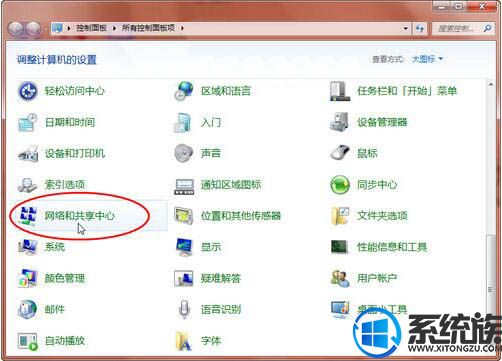This screenshot has width=502, height=361.
Task: Open the 字体 fonts icon
Action: [x=184, y=341]
